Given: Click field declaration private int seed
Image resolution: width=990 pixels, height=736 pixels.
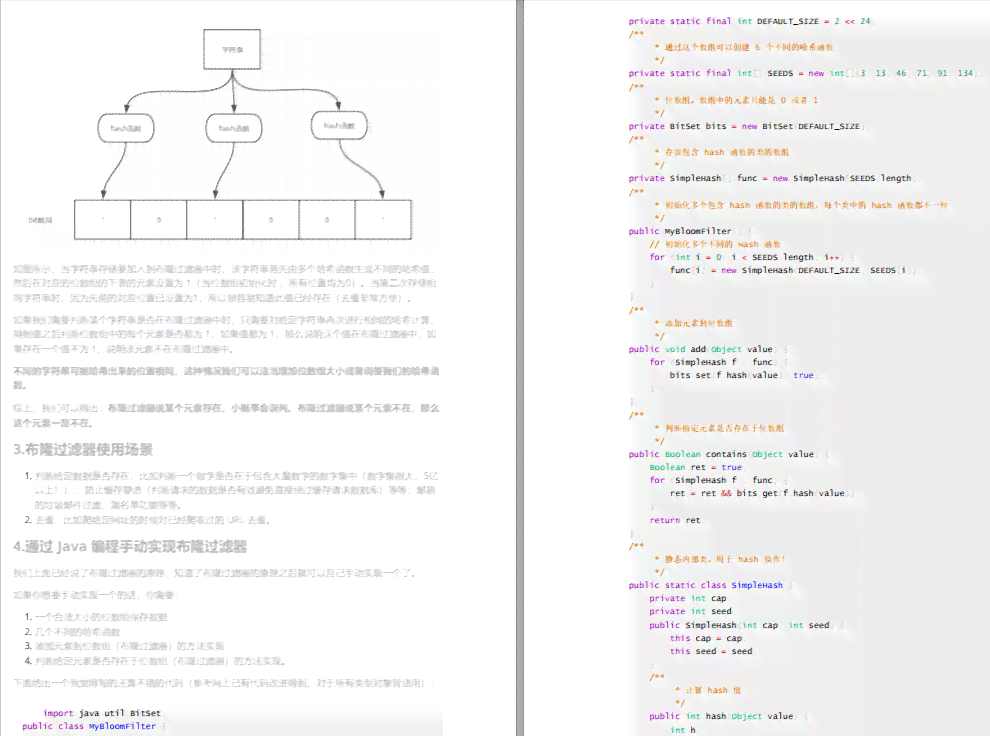Looking at the screenshot, I should click(x=690, y=611).
